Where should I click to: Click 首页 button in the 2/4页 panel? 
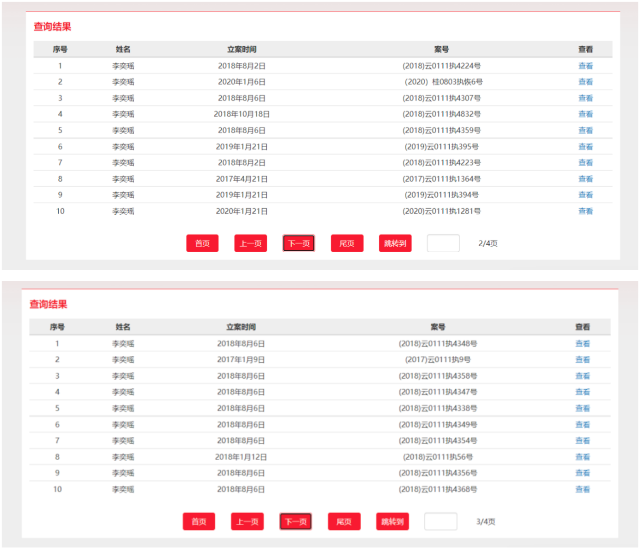202,243
